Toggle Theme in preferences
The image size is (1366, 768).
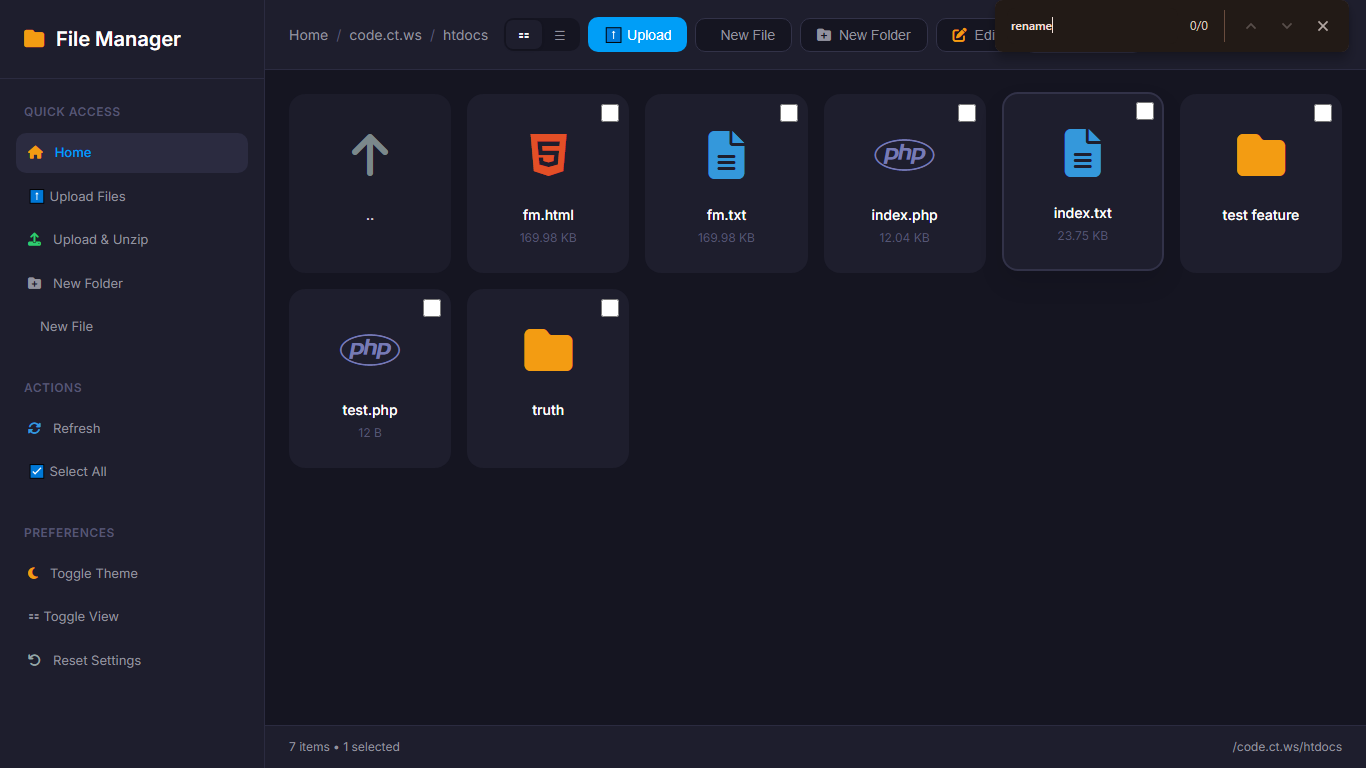[93, 573]
